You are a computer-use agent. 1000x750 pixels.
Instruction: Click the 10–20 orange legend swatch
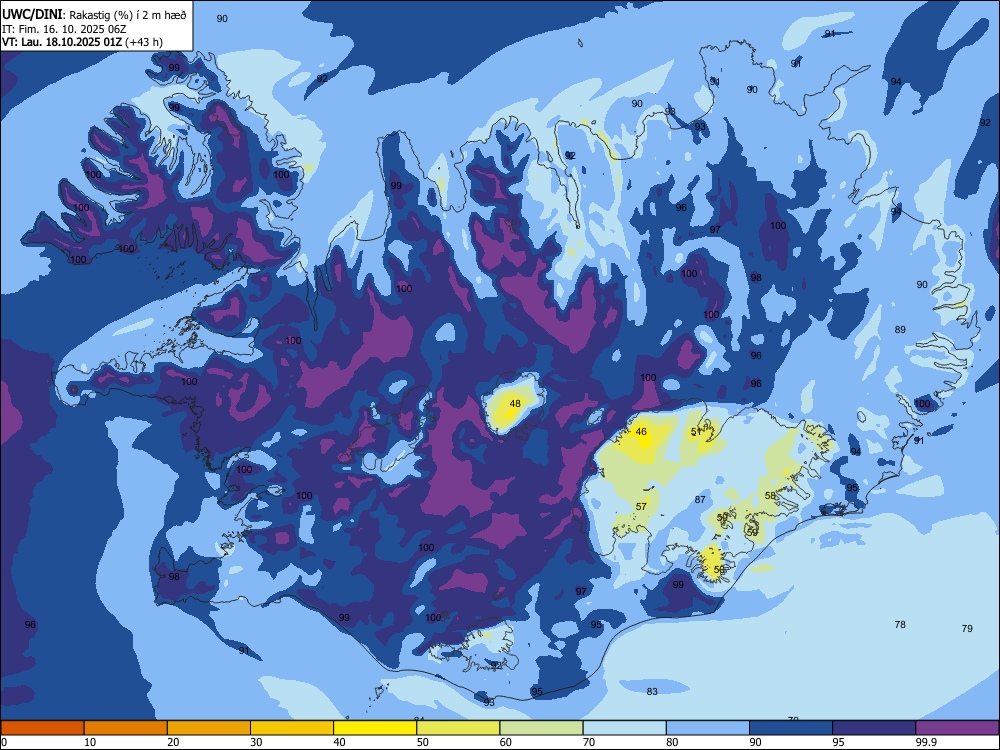pos(126,728)
